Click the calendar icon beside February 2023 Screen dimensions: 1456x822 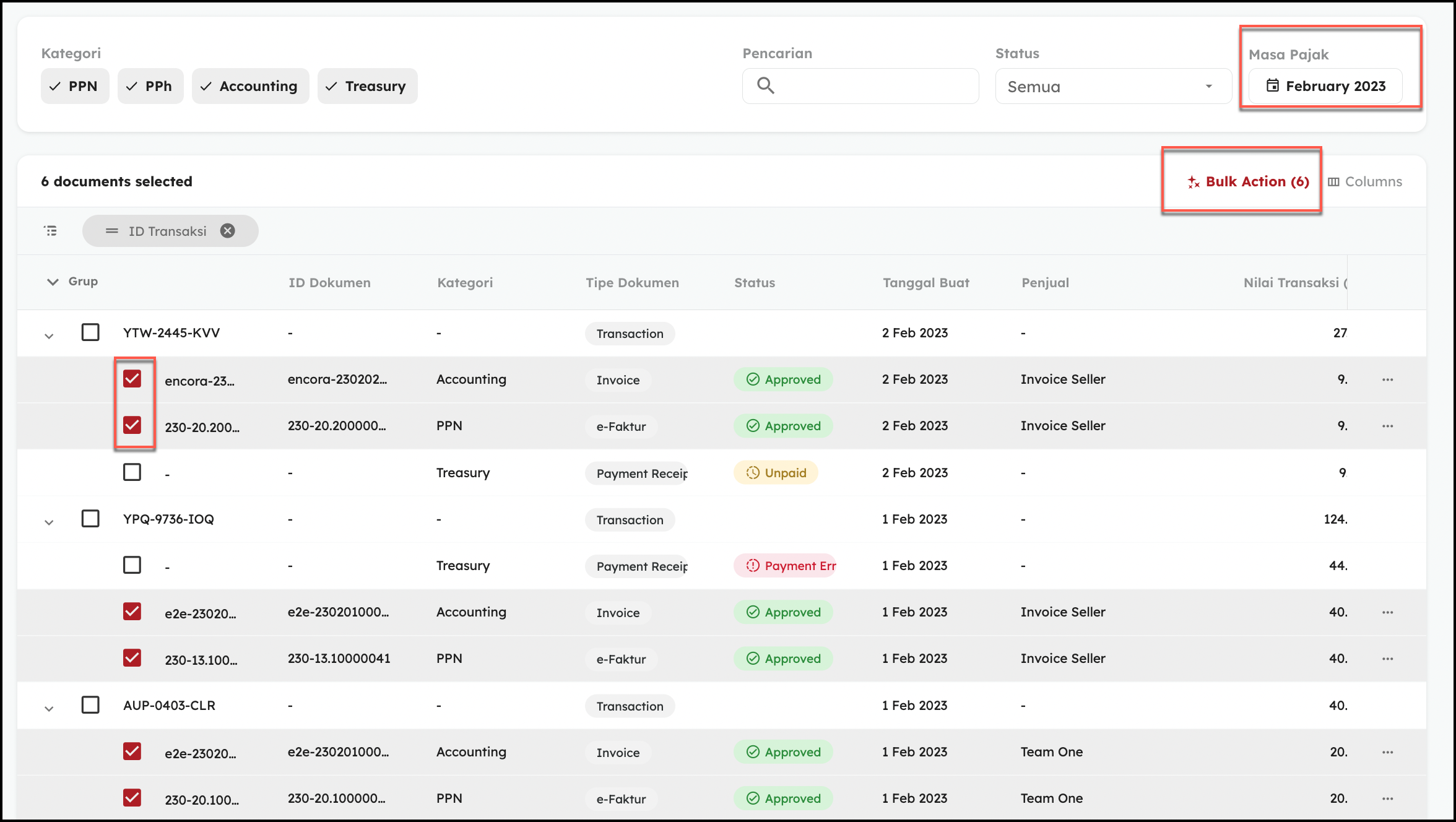coord(1272,85)
